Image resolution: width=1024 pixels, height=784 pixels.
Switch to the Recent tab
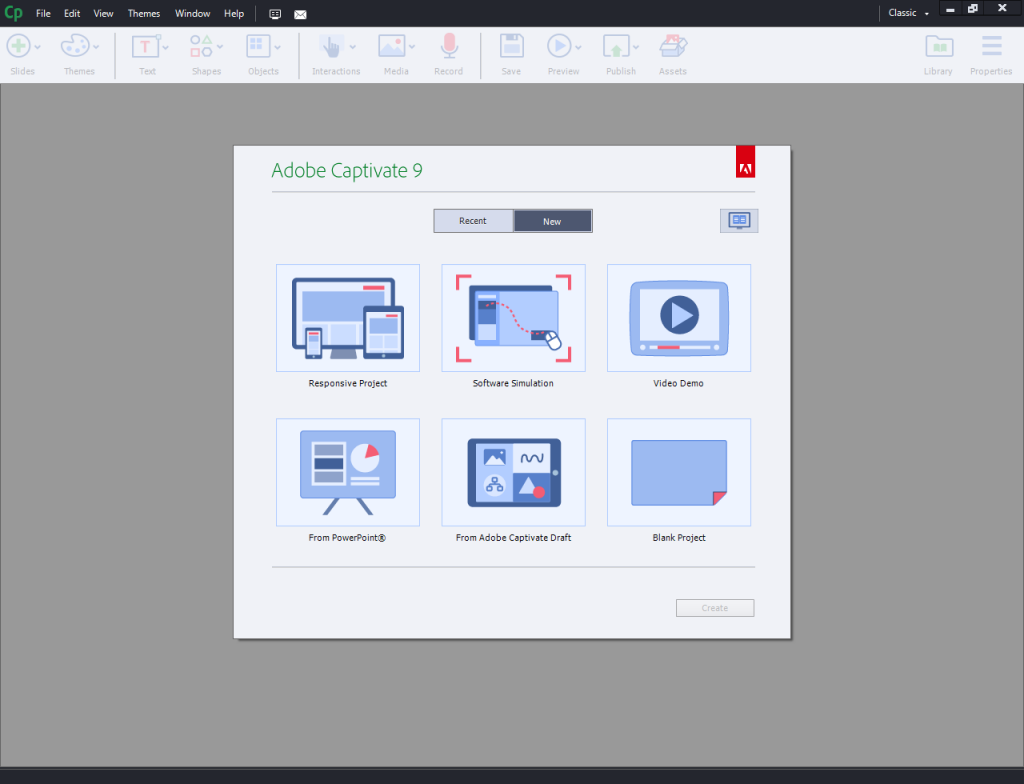(x=473, y=220)
